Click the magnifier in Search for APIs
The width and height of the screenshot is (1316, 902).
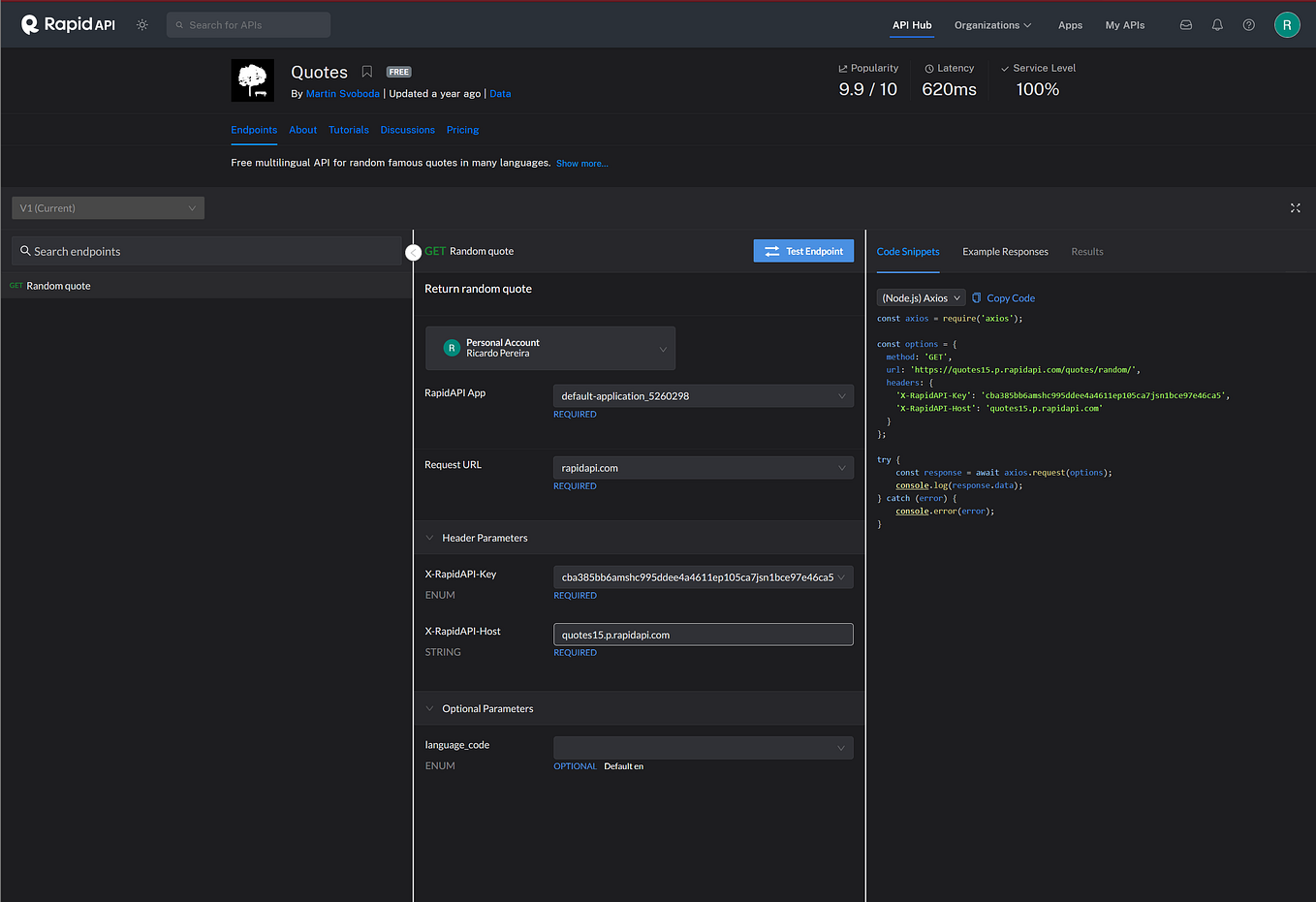(x=178, y=24)
